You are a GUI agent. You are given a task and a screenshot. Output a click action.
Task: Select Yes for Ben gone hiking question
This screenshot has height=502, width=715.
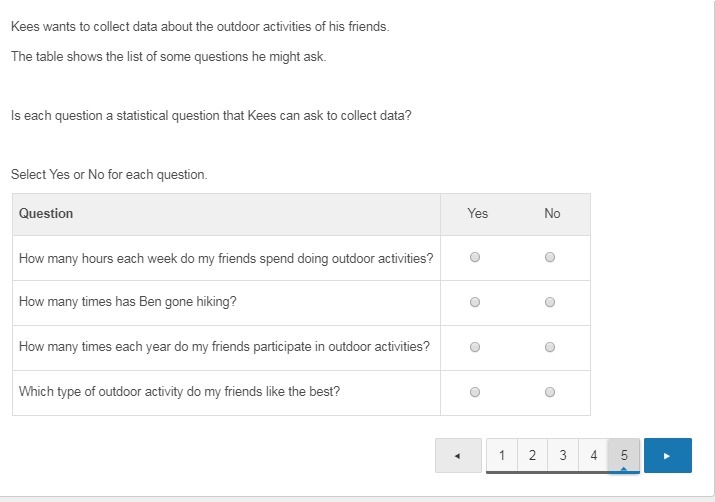point(475,302)
